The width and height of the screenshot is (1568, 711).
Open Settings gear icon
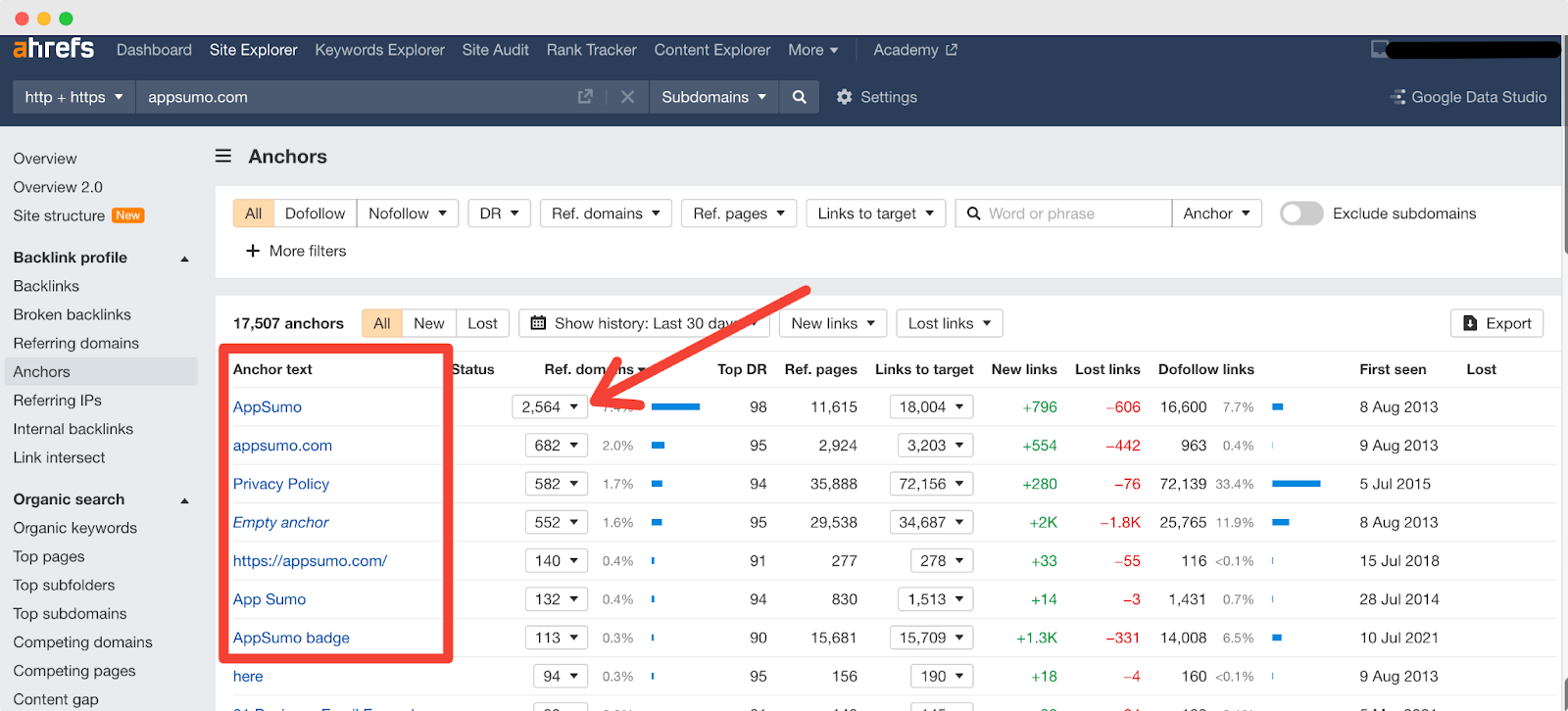click(x=844, y=97)
